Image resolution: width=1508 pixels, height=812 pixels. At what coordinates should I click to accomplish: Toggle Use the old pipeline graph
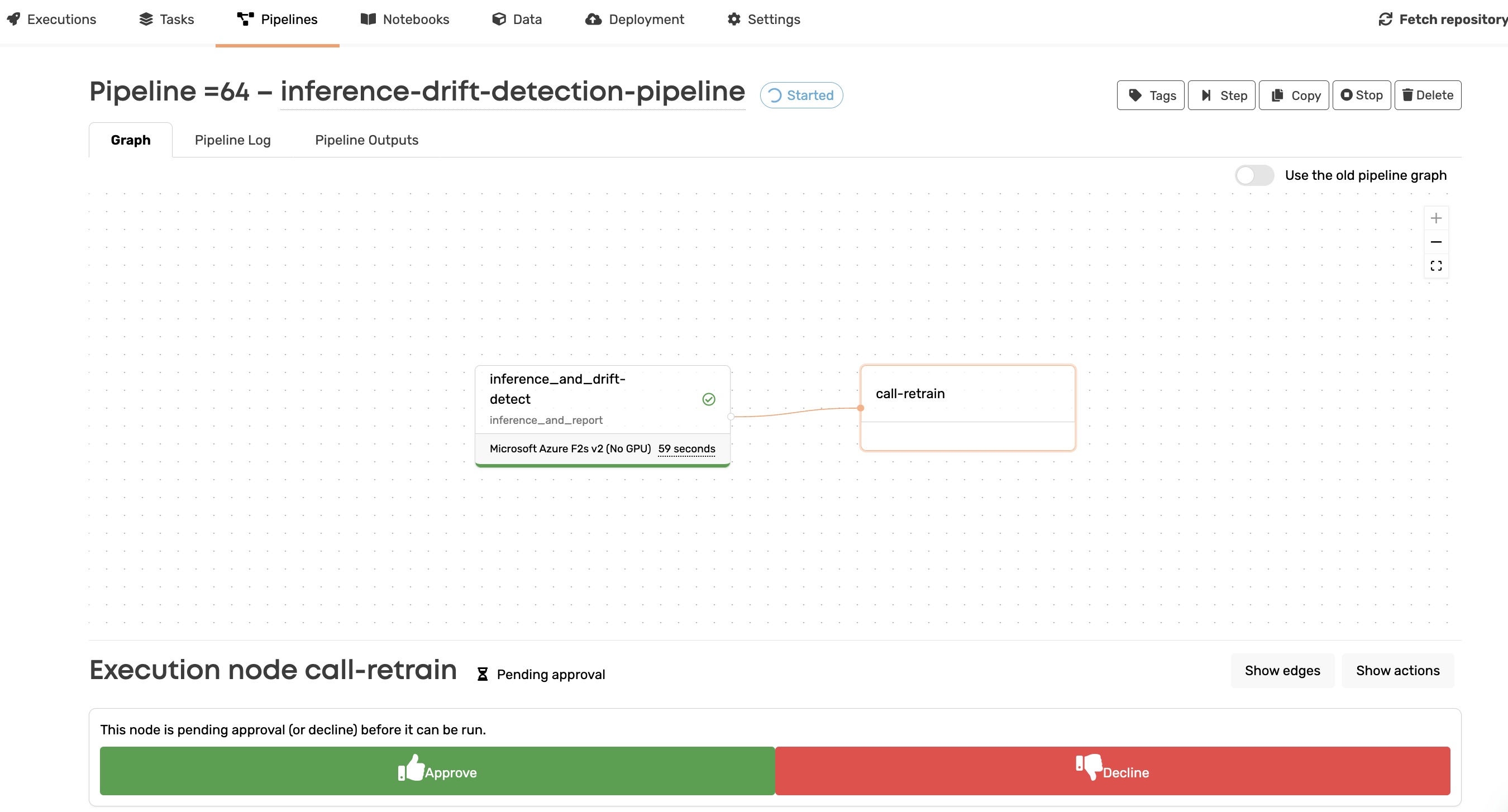pyautogui.click(x=1254, y=175)
